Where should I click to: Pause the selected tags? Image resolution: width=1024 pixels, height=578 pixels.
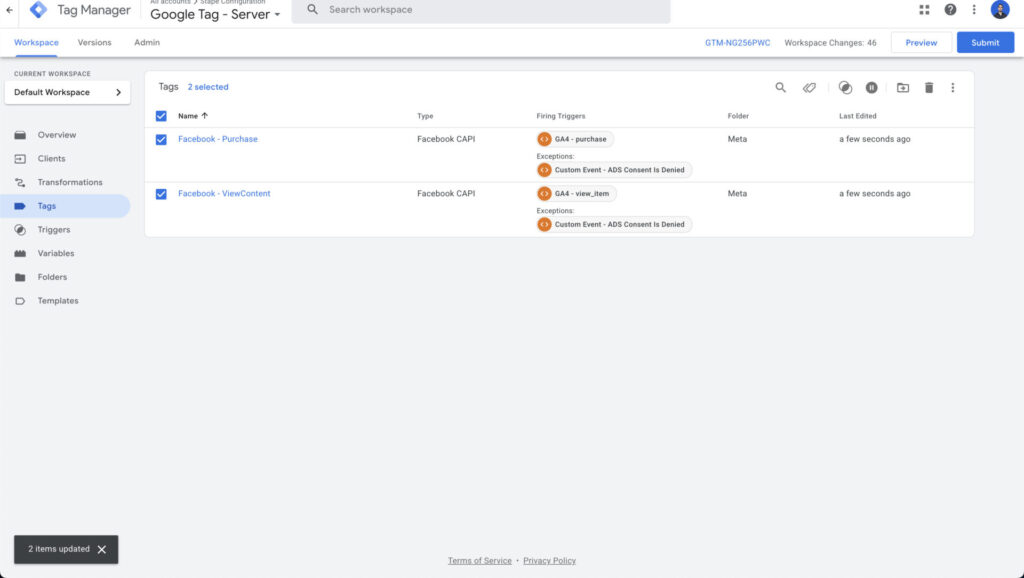[x=872, y=88]
